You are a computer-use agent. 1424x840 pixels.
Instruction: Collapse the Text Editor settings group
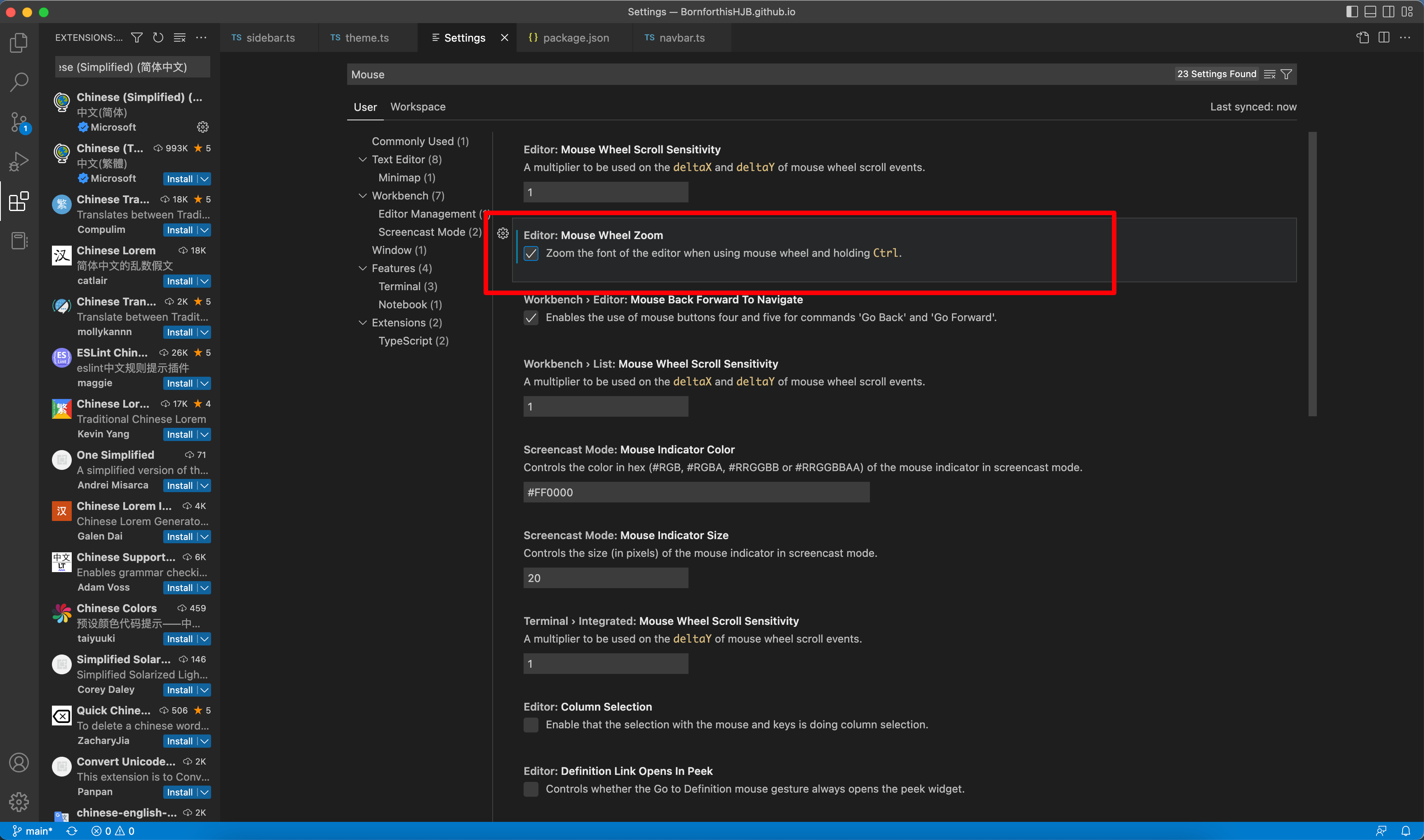(x=362, y=160)
